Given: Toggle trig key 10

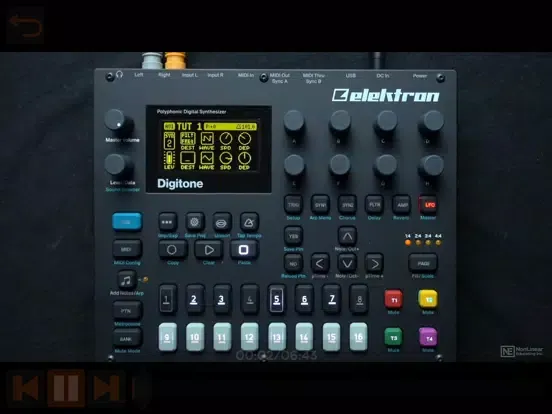Looking at the screenshot, I should click(195, 337).
